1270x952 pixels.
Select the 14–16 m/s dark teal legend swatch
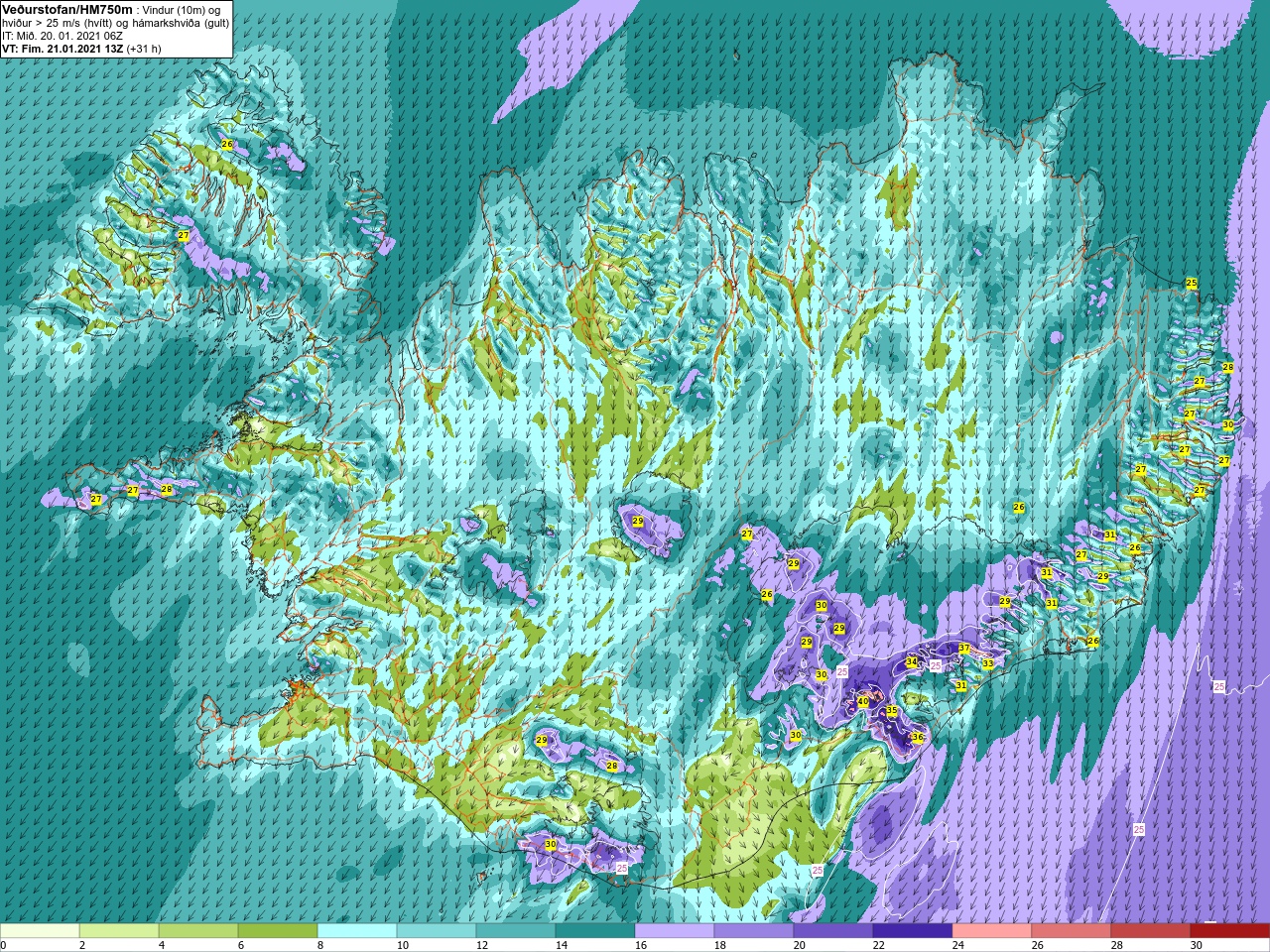click(595, 931)
